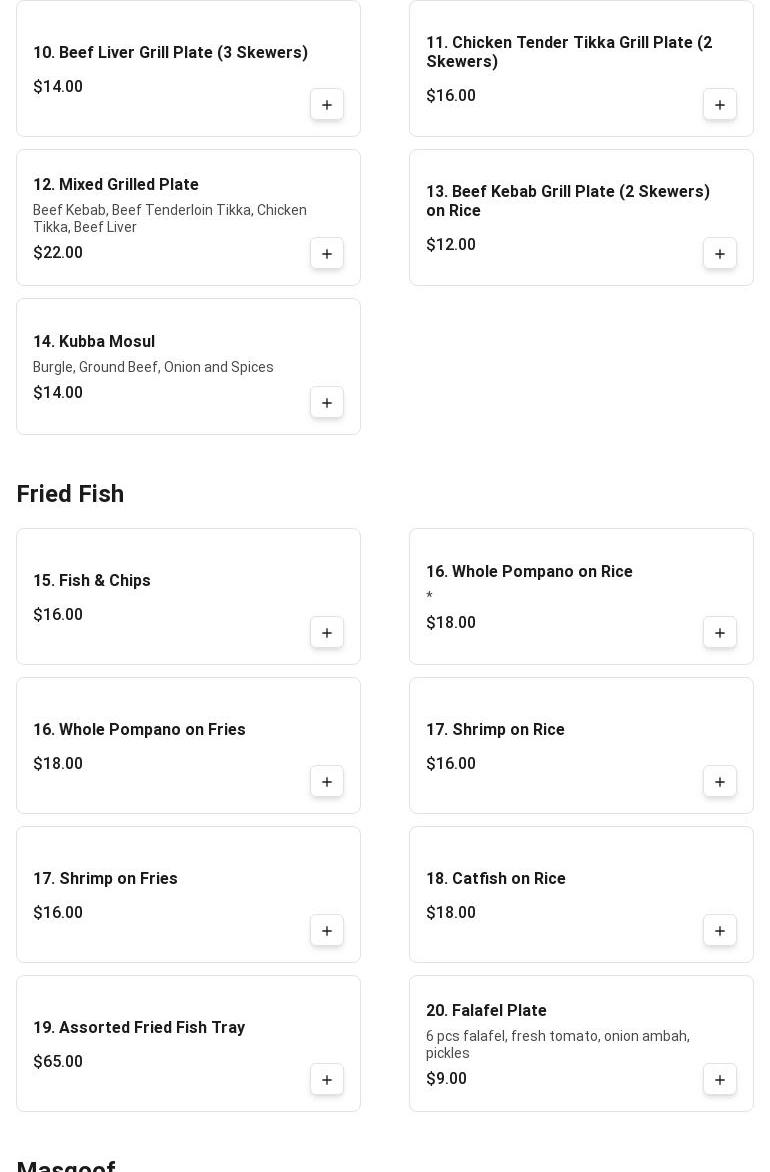Add Chicken Tender Tikka Grill Plate

pyautogui.click(x=720, y=105)
